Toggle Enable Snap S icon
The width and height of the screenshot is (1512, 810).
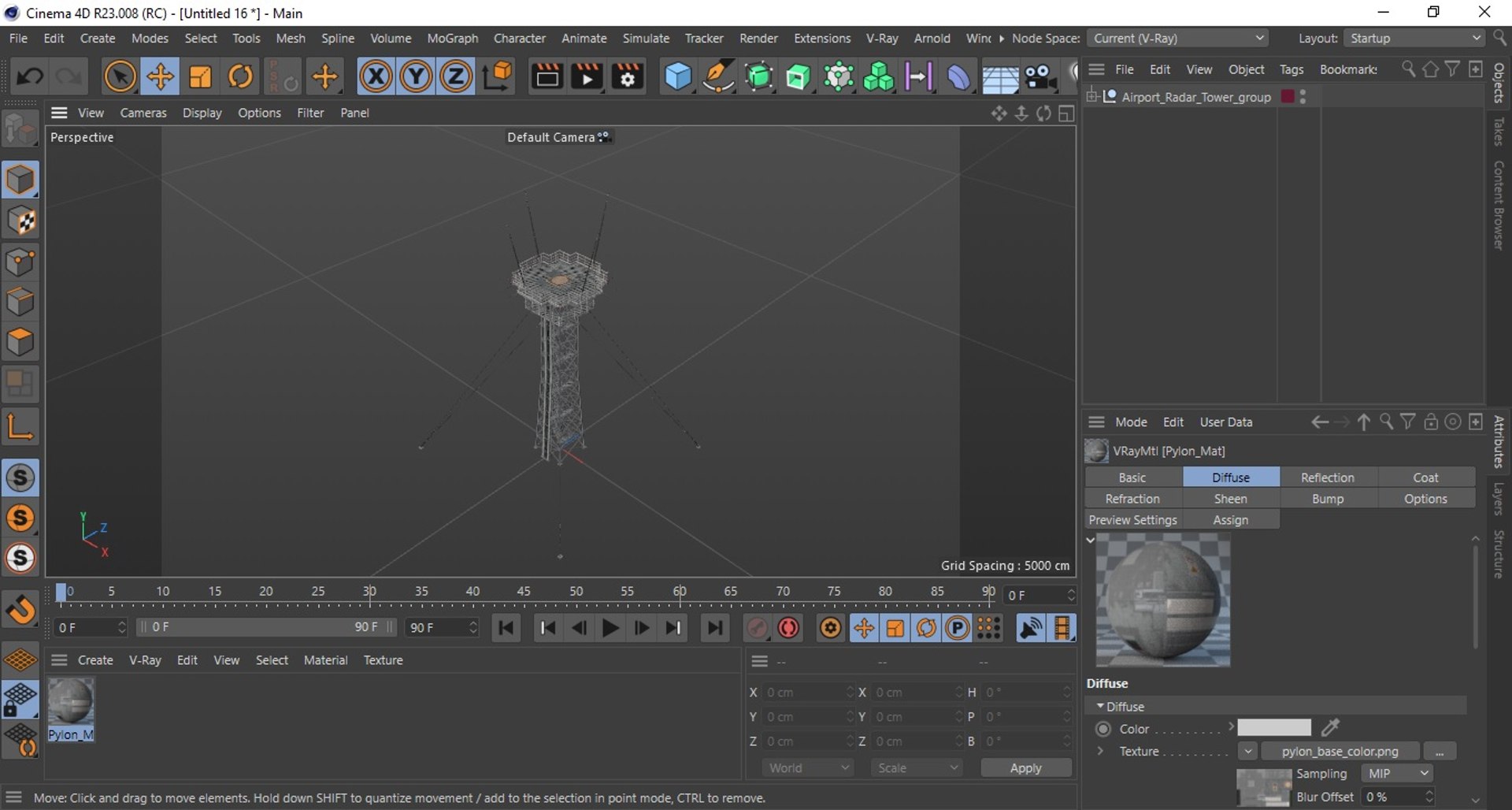pyautogui.click(x=20, y=478)
